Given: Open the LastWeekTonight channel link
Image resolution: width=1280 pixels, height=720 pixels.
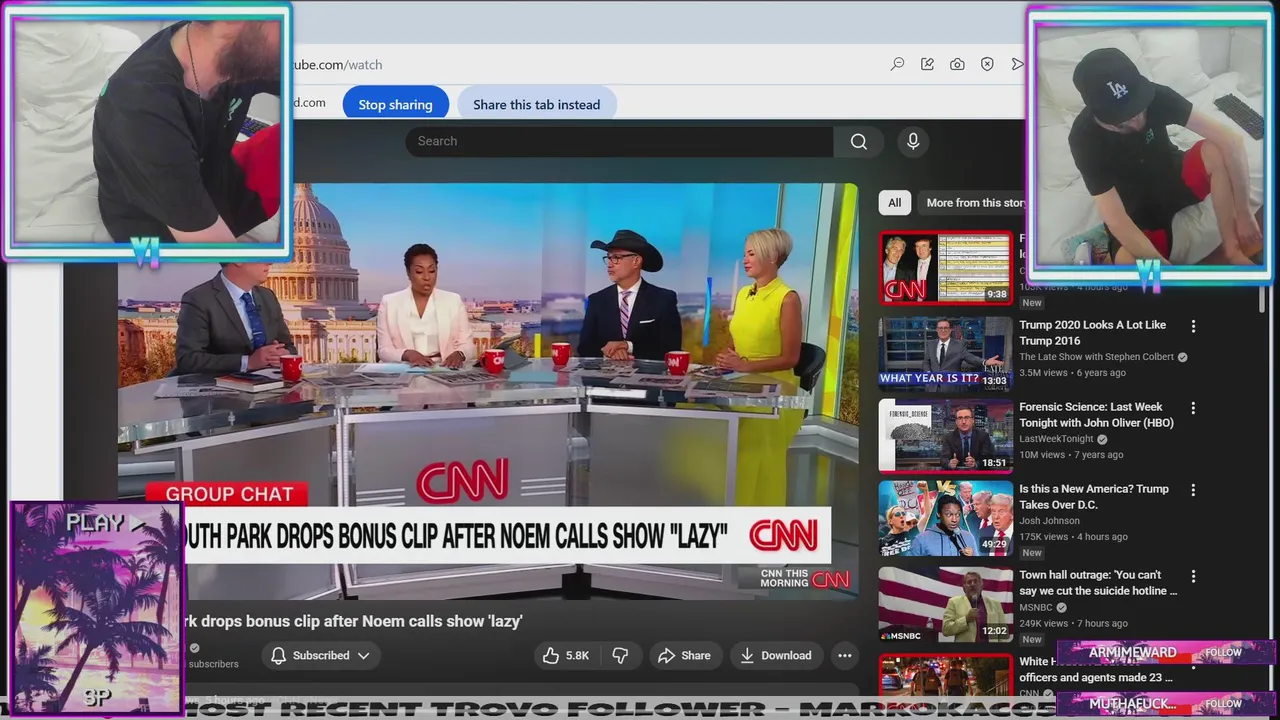Looking at the screenshot, I should (1056, 439).
